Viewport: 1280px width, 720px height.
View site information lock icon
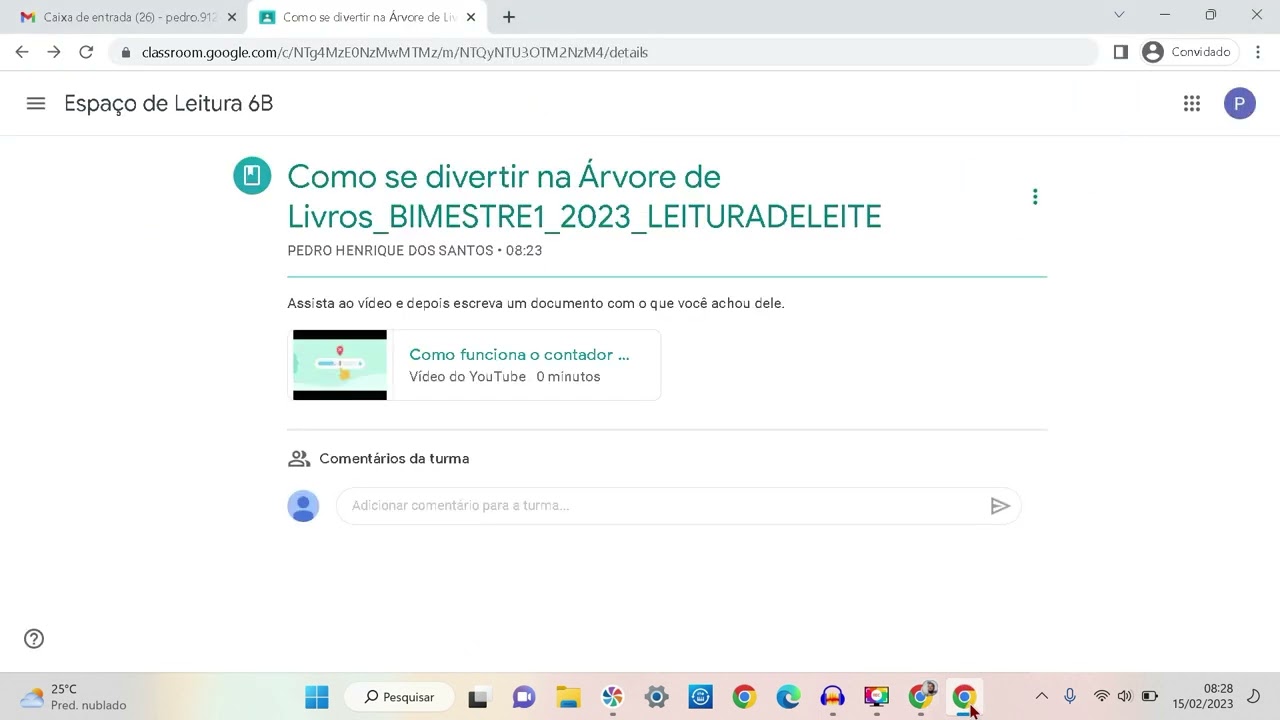(x=125, y=52)
